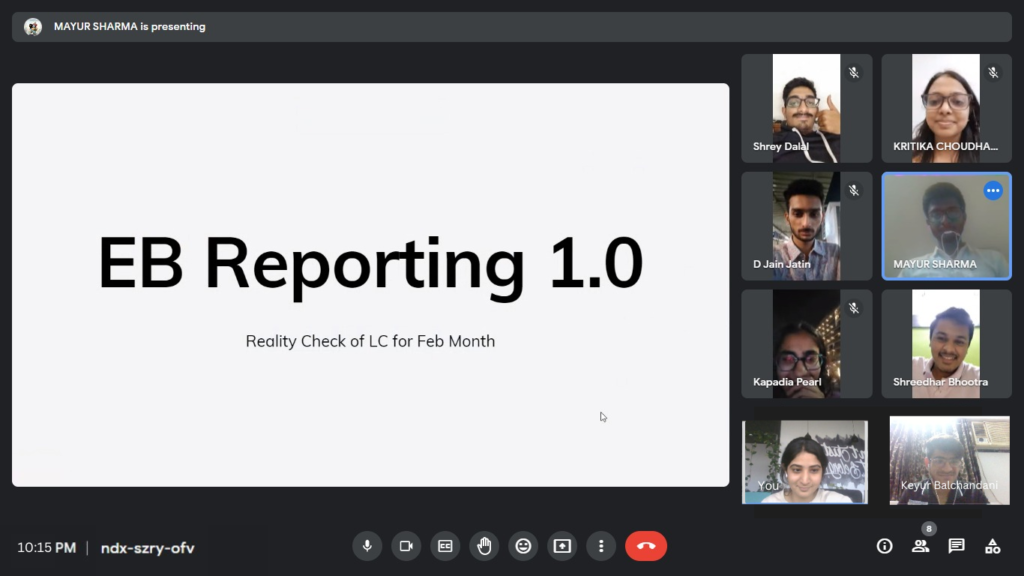Enable closed captions
Screen dimensions: 1024x576
click(445, 546)
